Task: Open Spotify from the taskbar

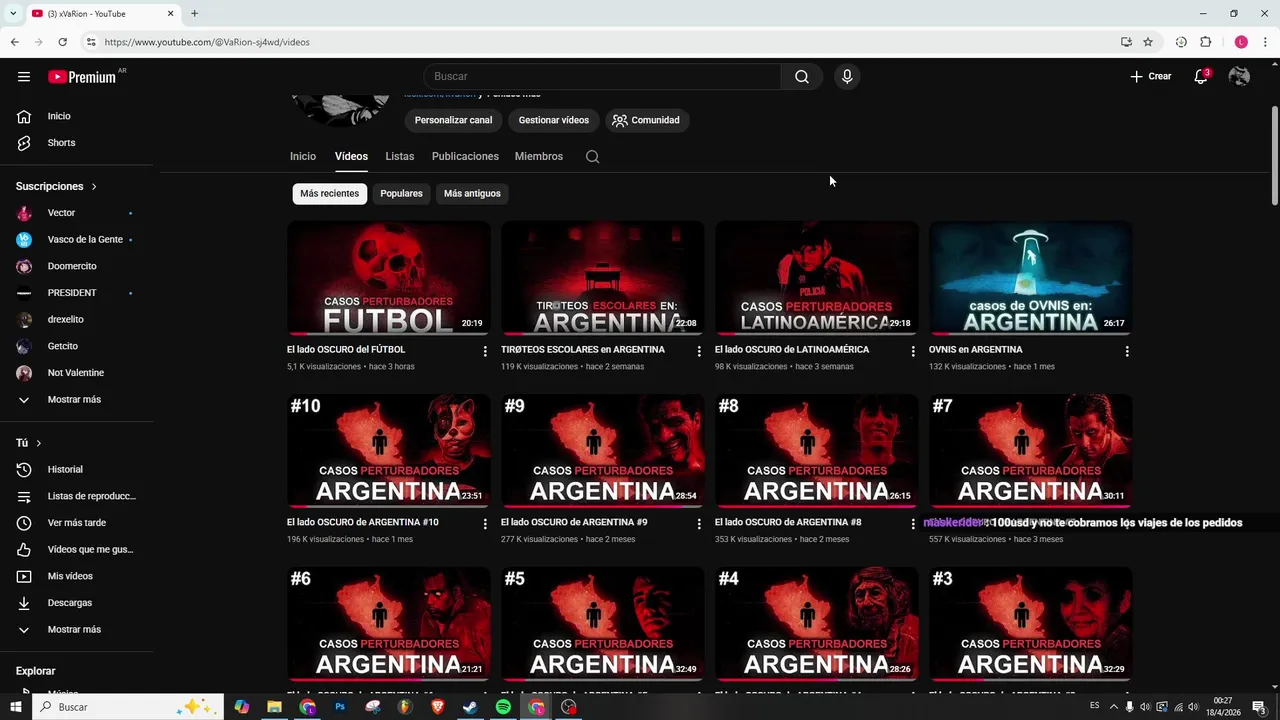Action: point(503,707)
